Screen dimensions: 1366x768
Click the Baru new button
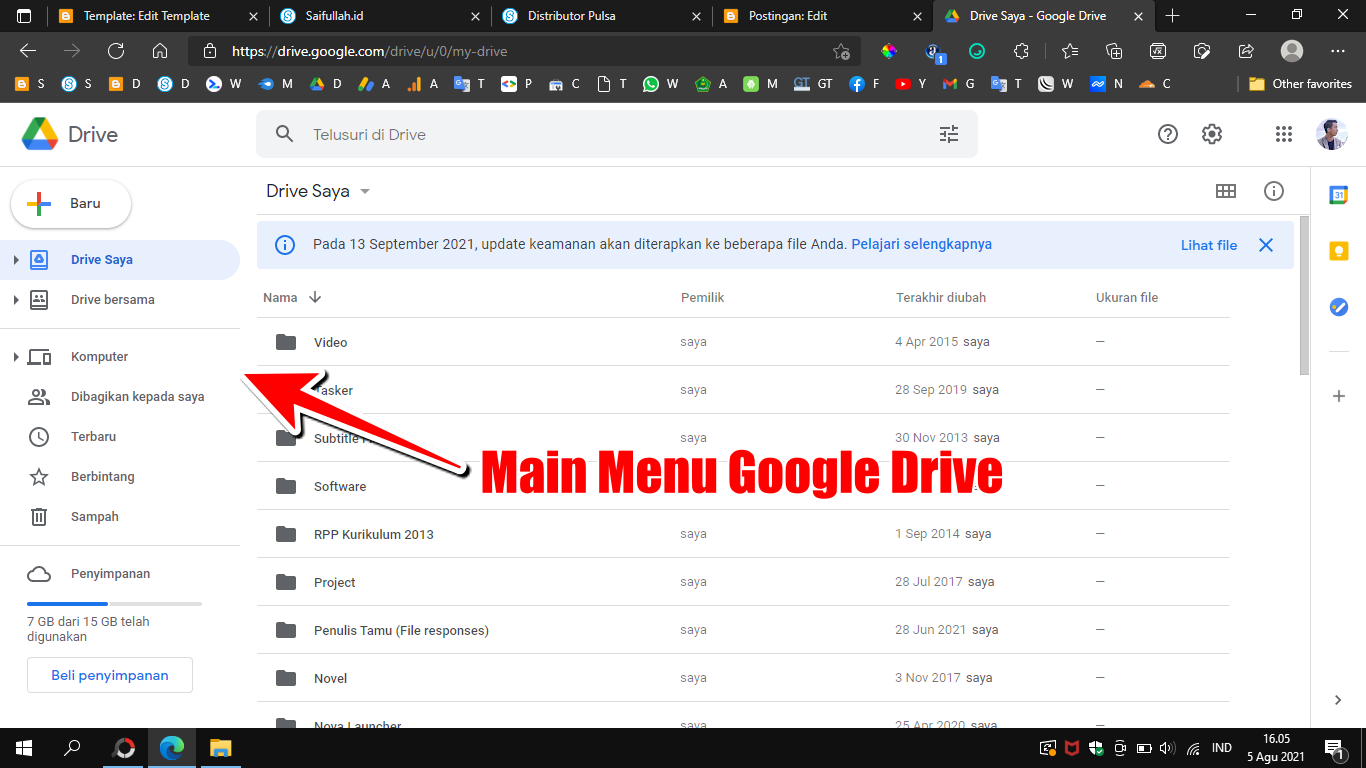70,204
